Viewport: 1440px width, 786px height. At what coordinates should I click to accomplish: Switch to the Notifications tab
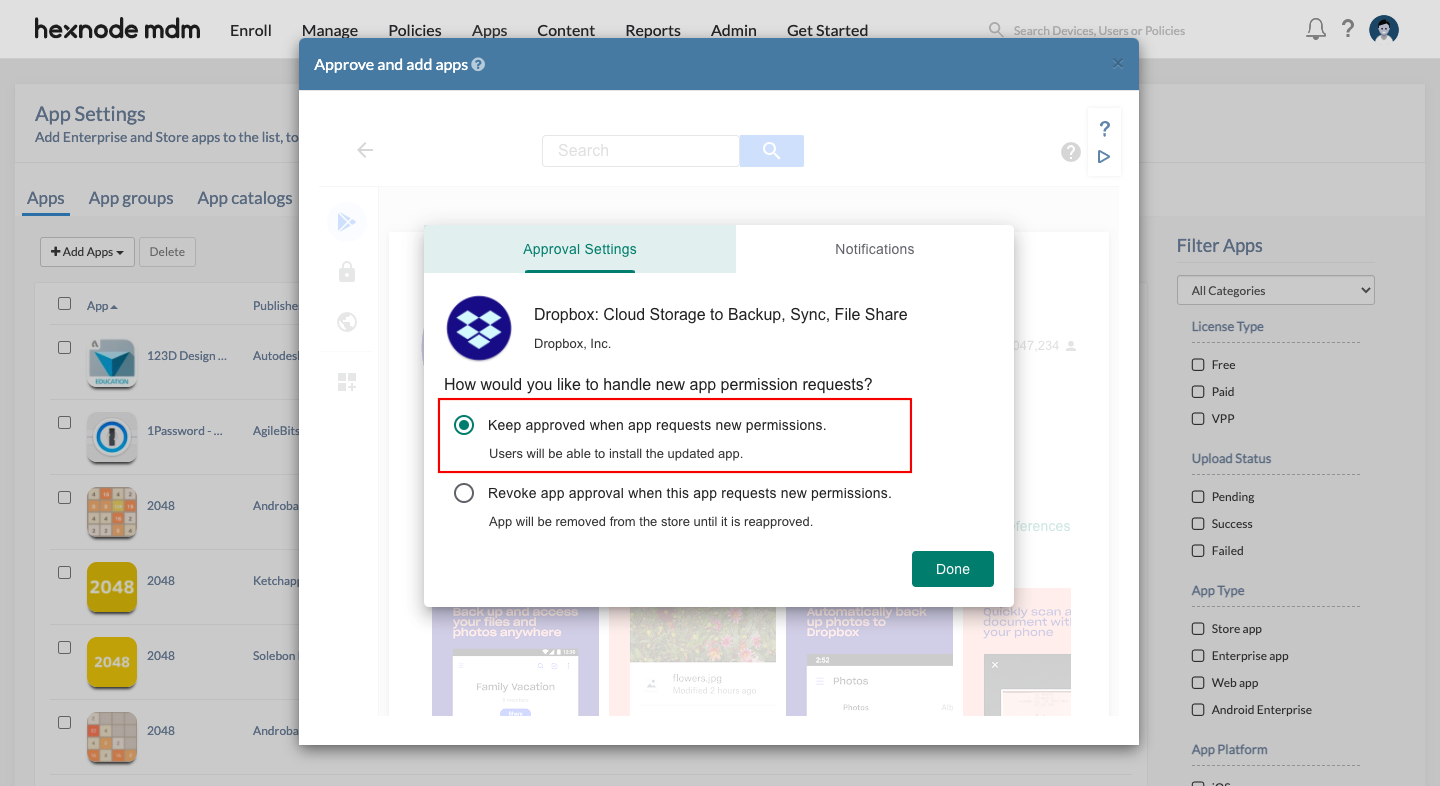point(875,249)
